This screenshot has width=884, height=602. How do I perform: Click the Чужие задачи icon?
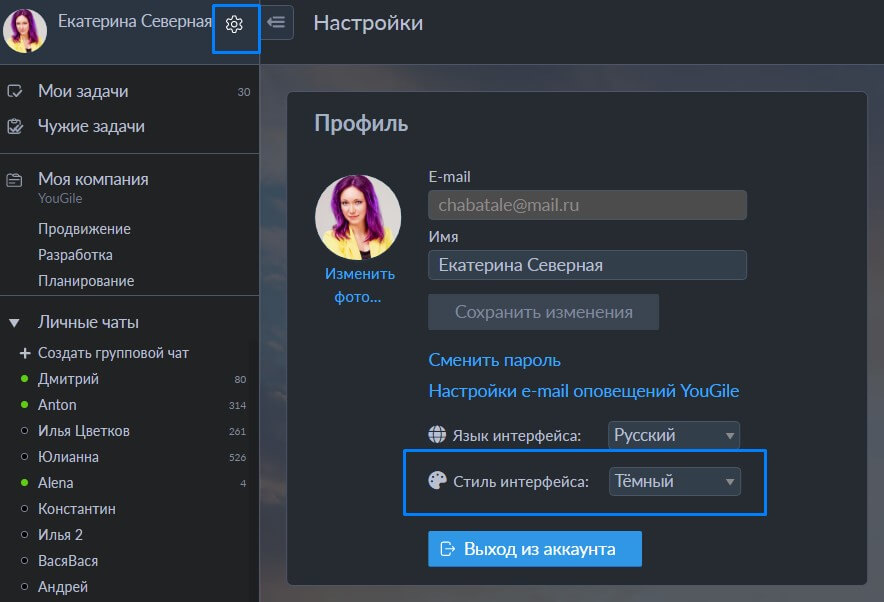click(x=15, y=126)
